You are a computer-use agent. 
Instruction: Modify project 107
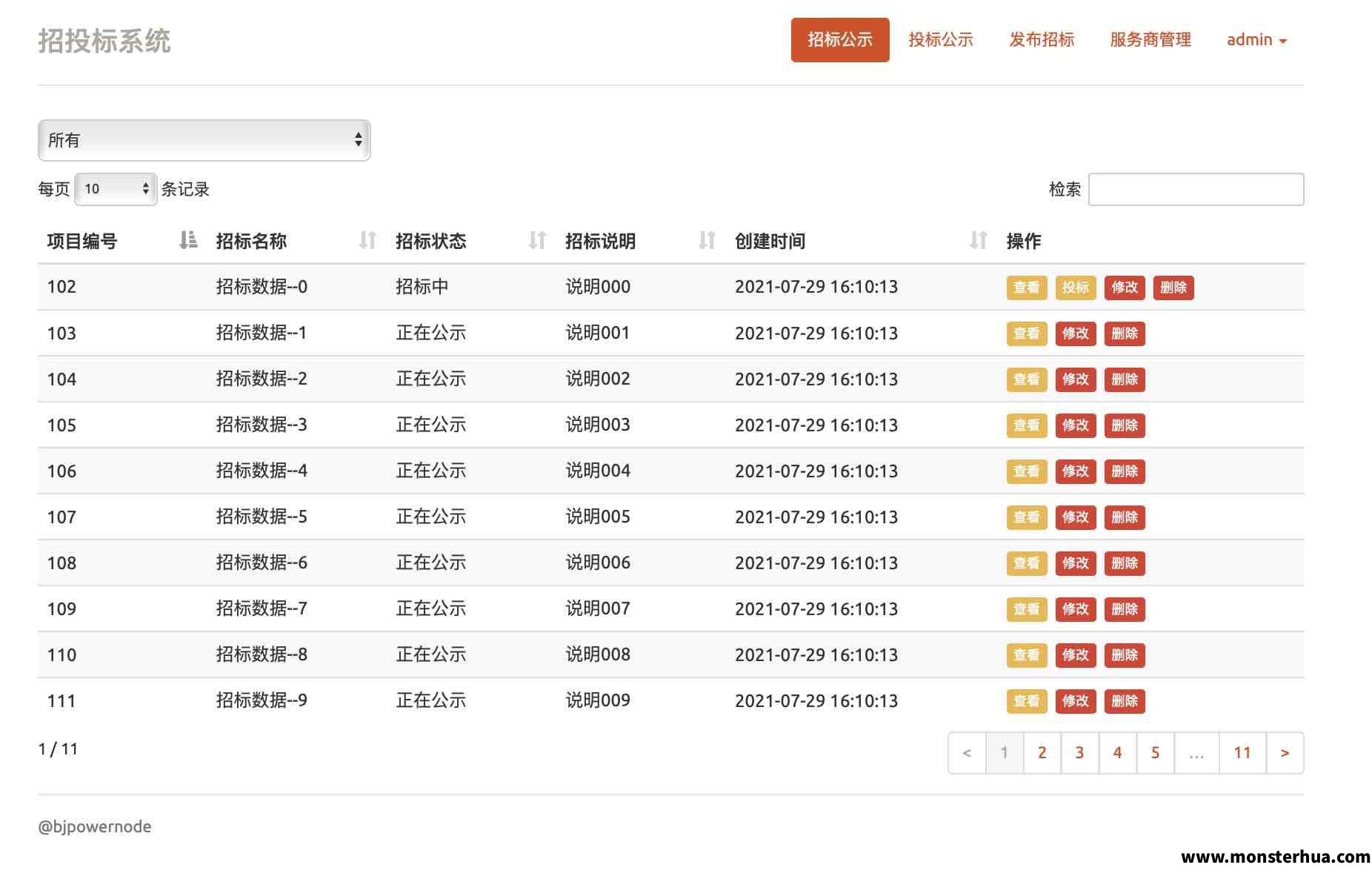[x=1075, y=517]
